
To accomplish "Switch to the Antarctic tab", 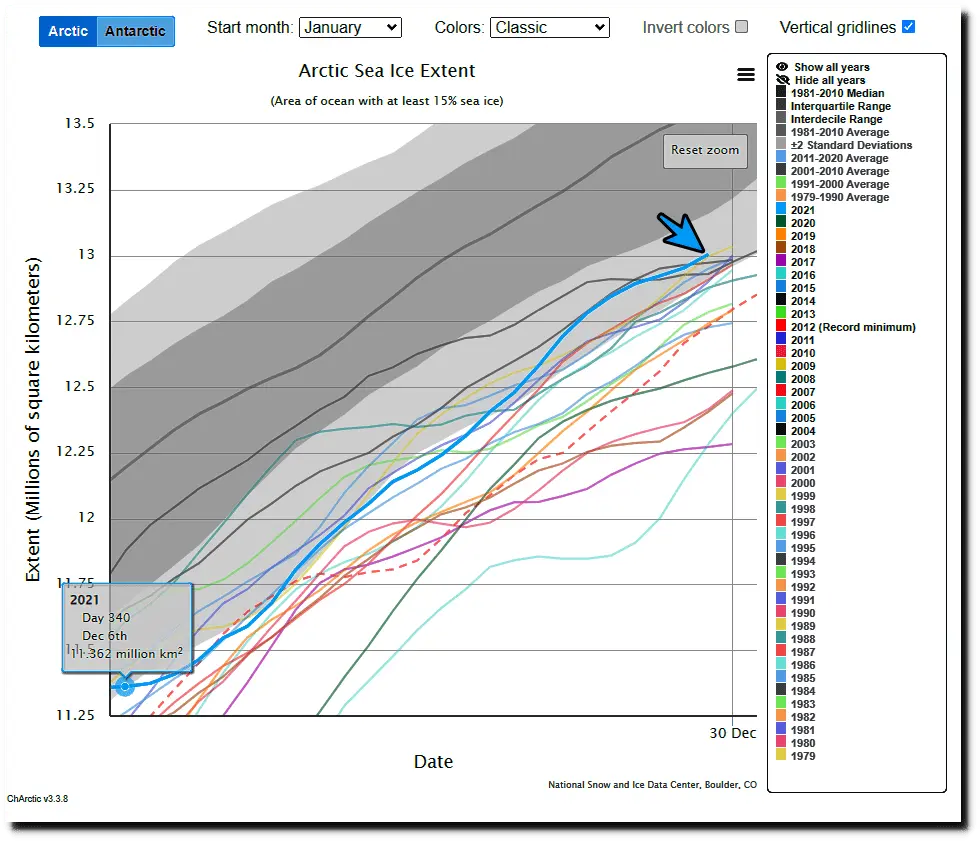I will point(135,31).
